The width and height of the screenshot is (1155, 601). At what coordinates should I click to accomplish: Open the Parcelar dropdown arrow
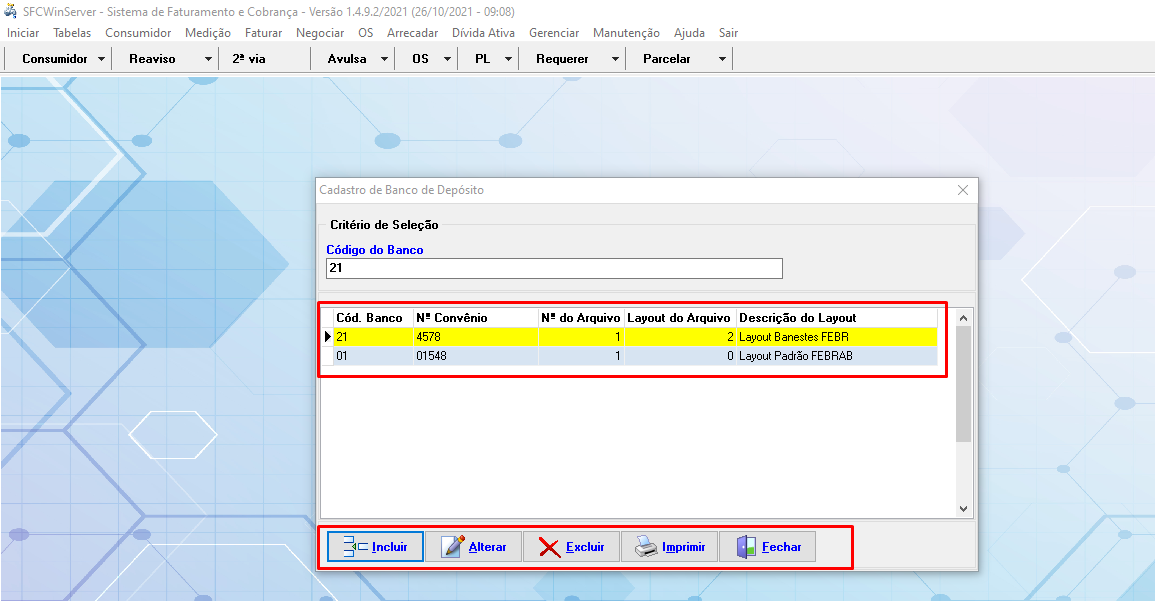[x=722, y=59]
